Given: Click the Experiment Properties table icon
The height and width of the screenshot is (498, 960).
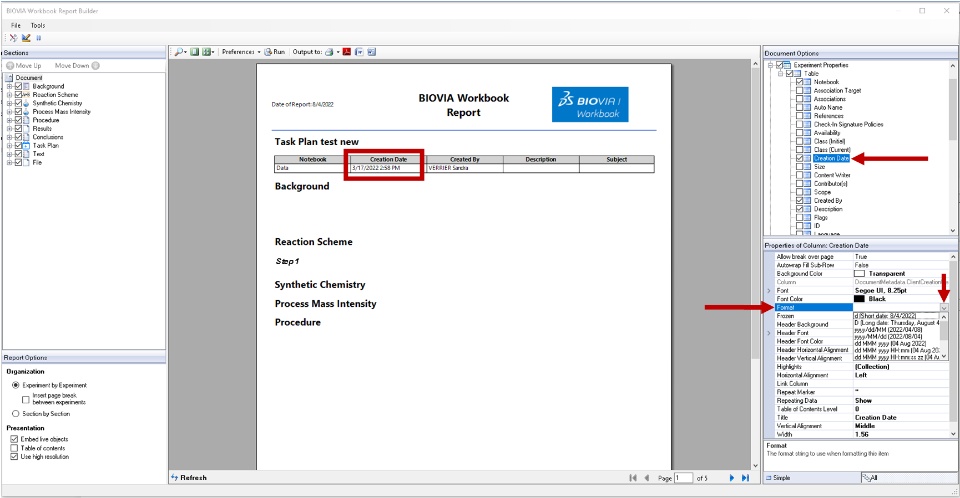Looking at the screenshot, I should pos(787,65).
